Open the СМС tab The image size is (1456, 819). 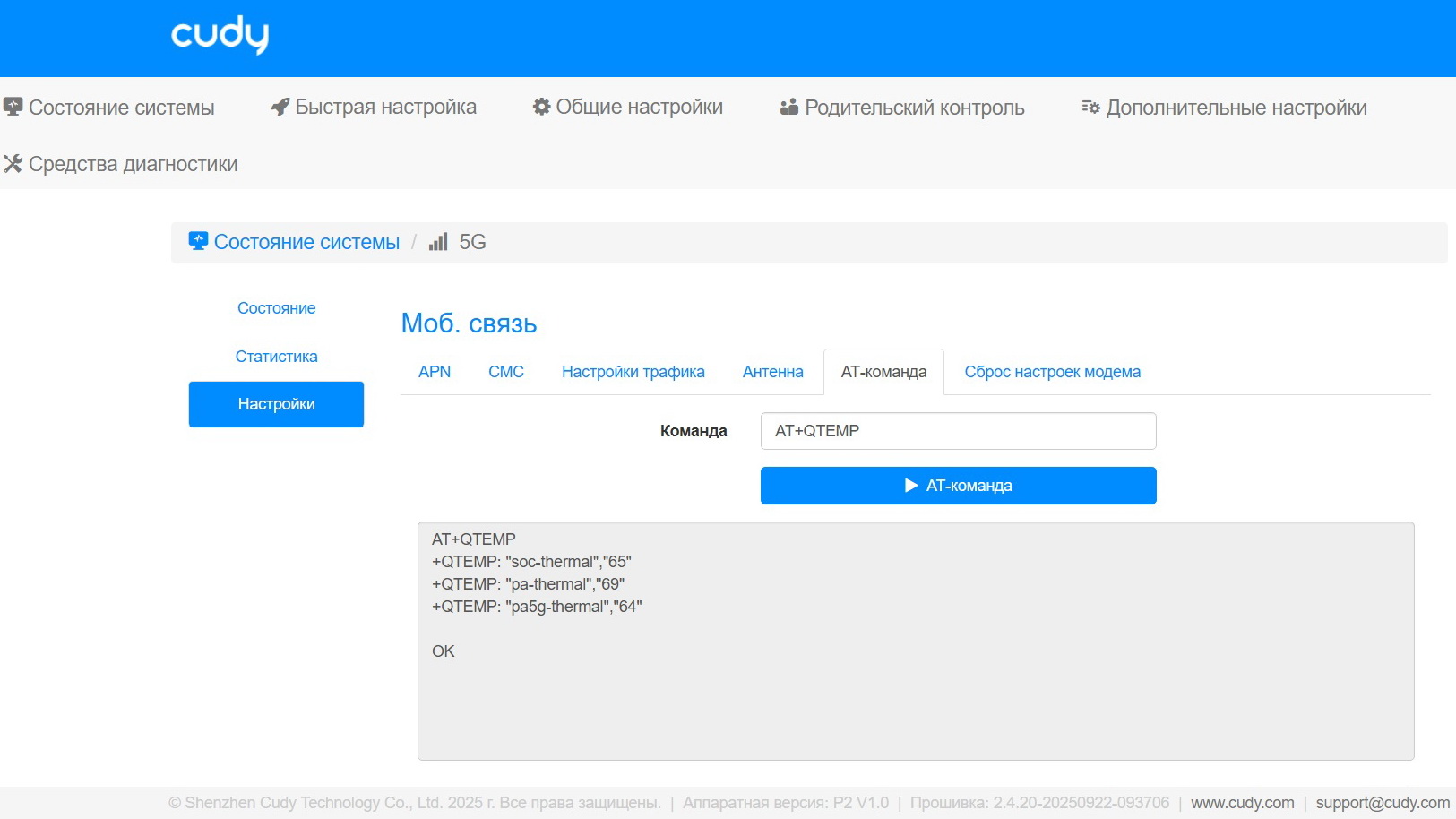click(x=506, y=372)
